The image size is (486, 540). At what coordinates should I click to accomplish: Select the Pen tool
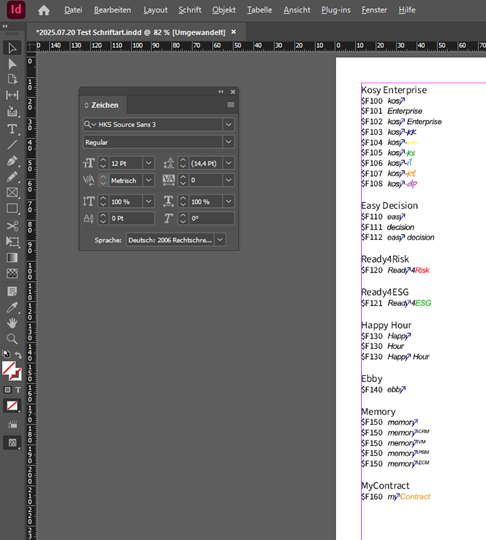[x=12, y=161]
